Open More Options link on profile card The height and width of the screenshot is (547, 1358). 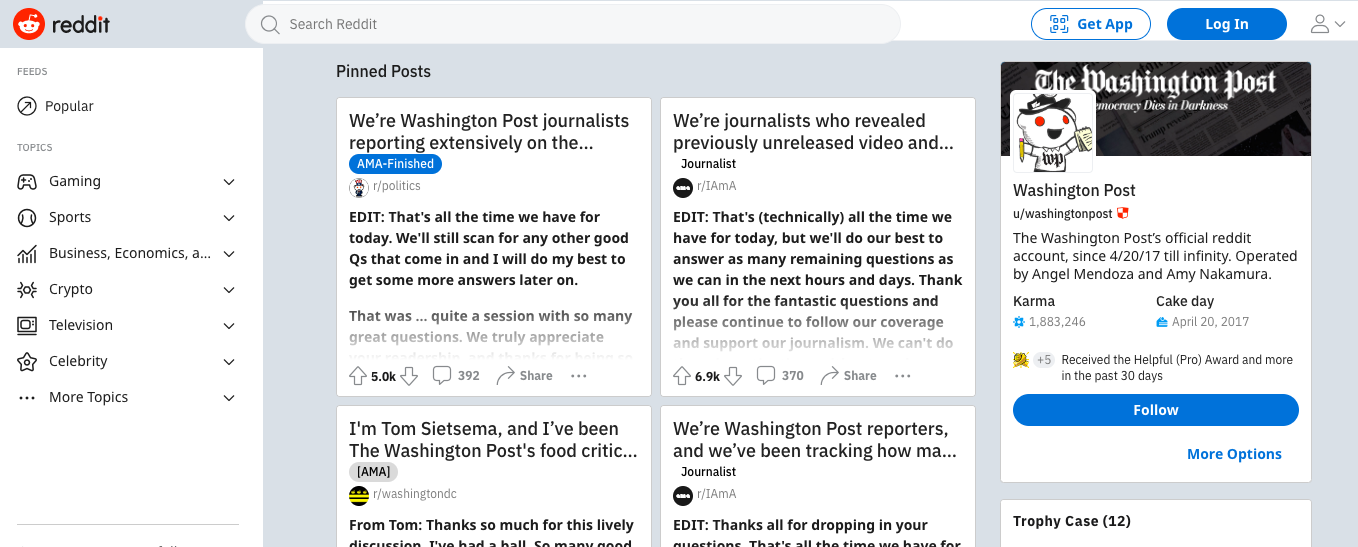coord(1233,454)
